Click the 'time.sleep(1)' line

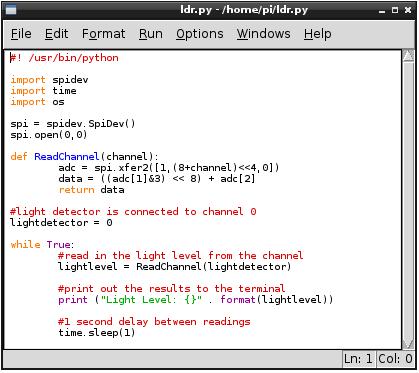[x=97, y=333]
